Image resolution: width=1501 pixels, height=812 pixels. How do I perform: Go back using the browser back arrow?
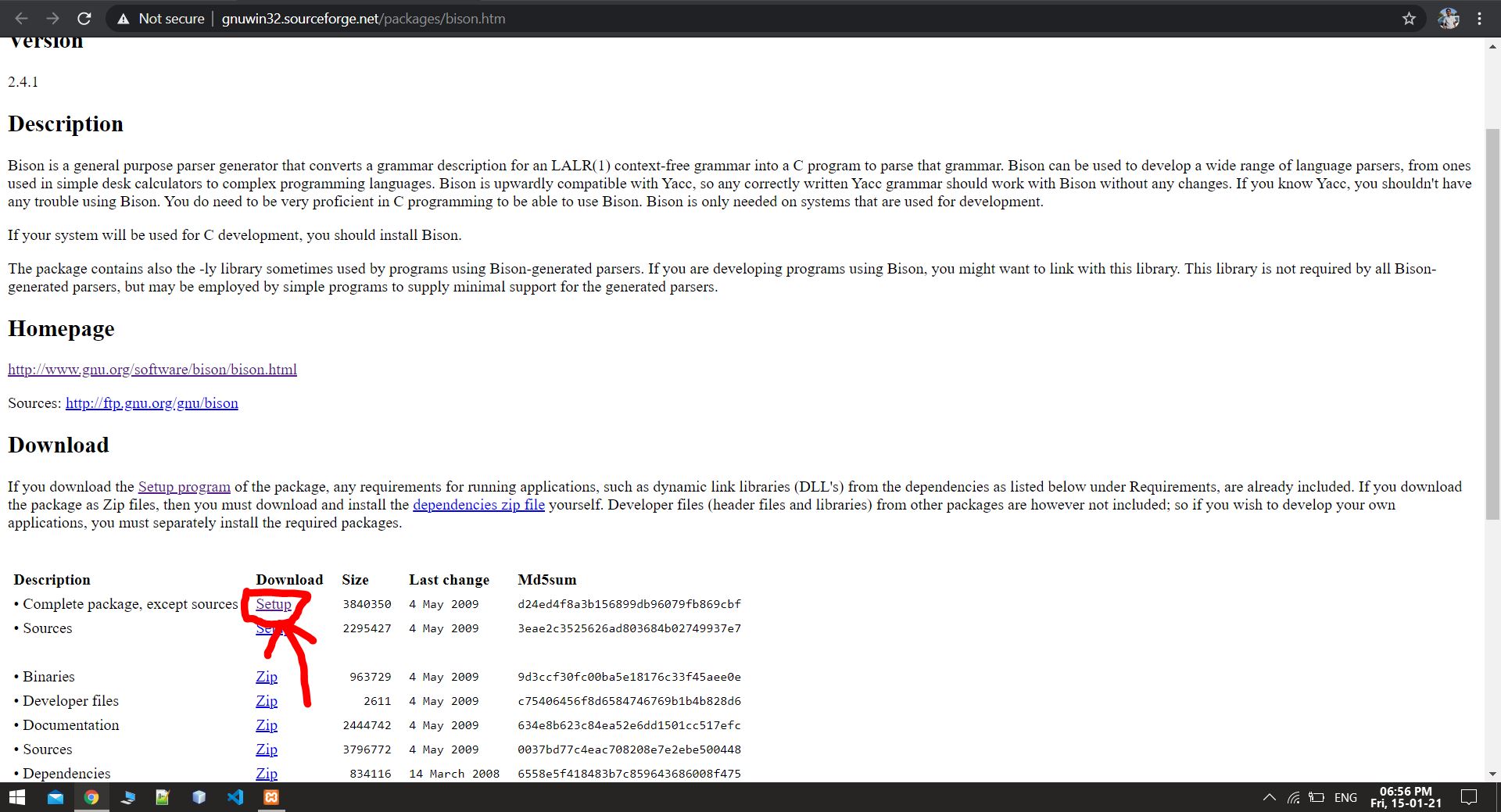point(21,18)
